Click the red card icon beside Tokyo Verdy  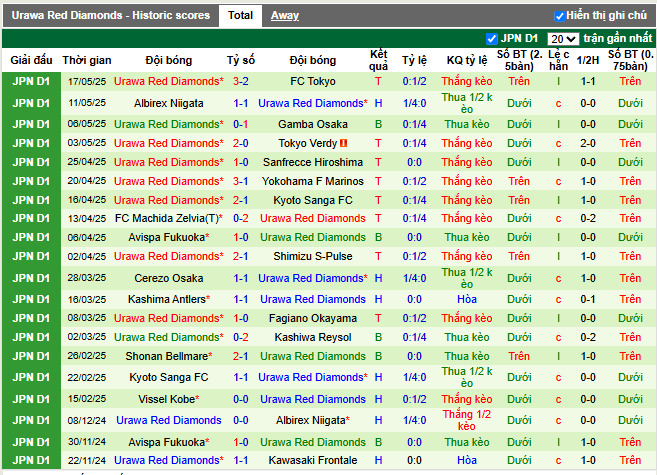[x=344, y=143]
